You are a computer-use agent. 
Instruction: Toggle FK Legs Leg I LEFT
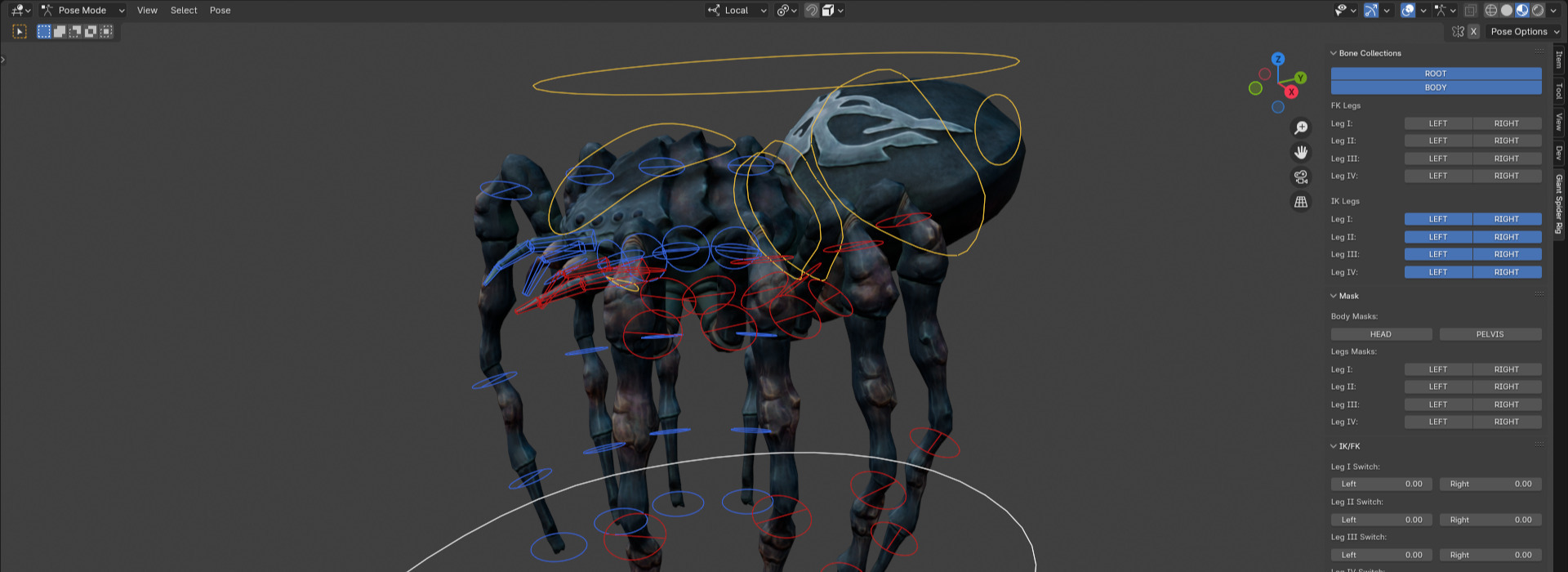(1438, 123)
